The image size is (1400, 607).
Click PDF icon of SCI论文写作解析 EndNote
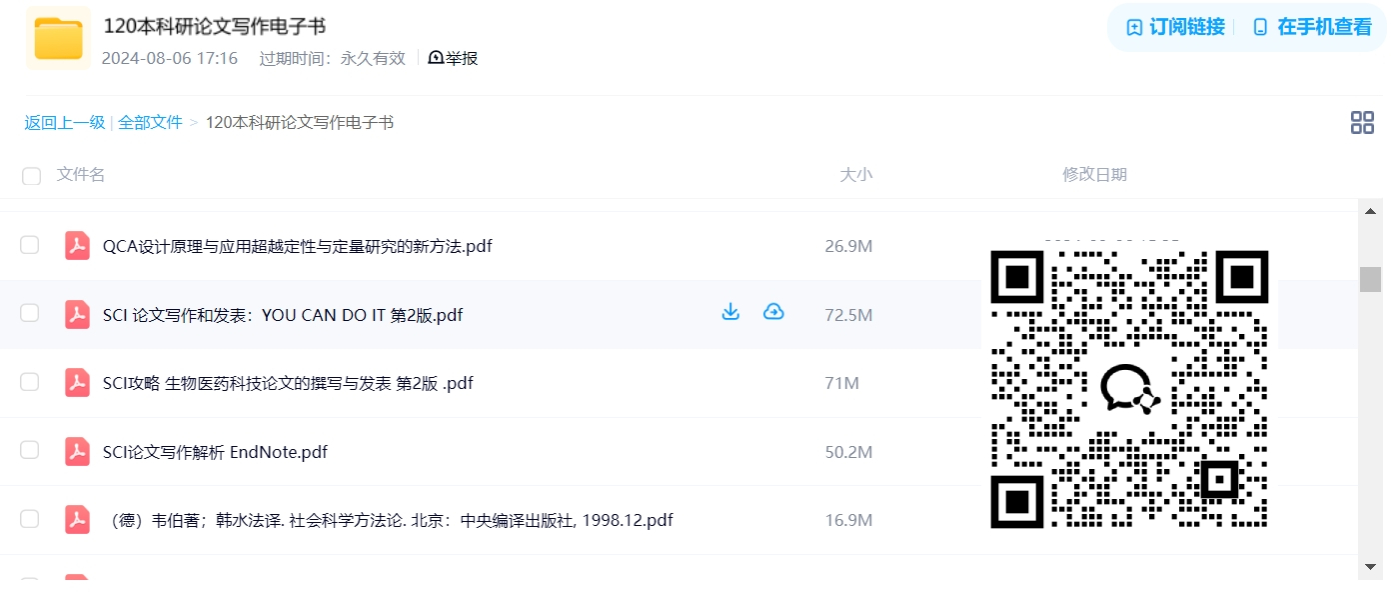click(77, 452)
